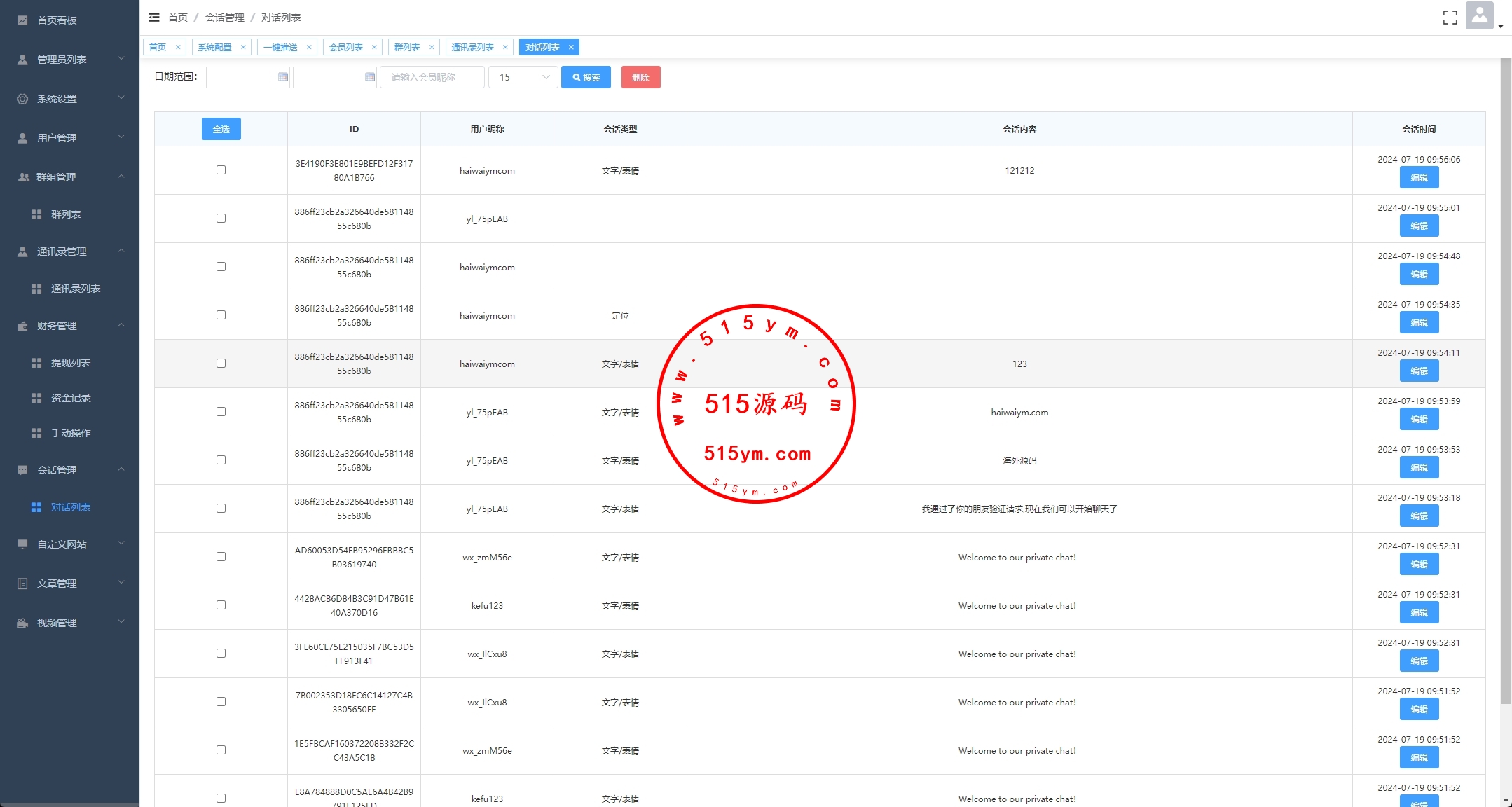Click the blue 搜索 search button
Image resolution: width=1512 pixels, height=807 pixels.
(586, 77)
